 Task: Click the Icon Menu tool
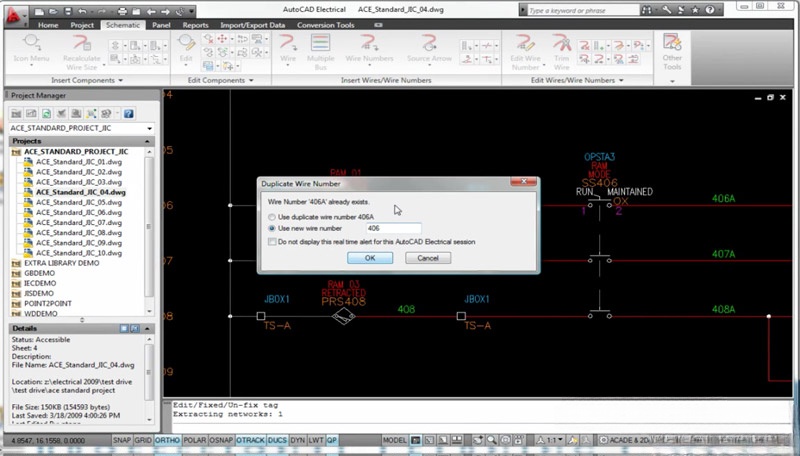(32, 49)
